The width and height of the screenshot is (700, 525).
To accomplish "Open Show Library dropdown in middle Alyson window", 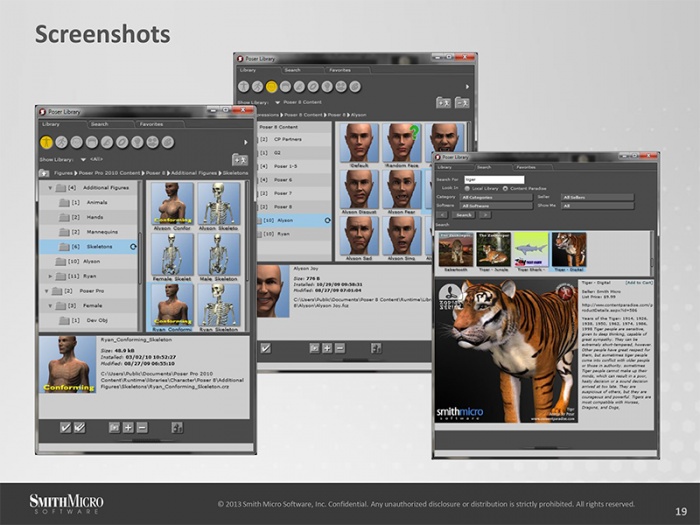I will pyautogui.click(x=277, y=102).
